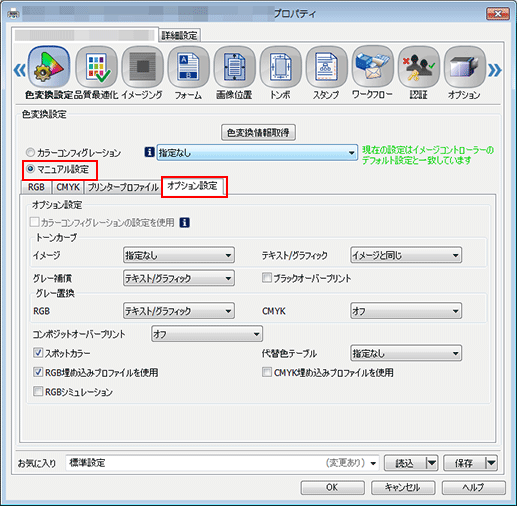Enable CMYK埋め込みプロファイルを使用 checkbox
517x506 pixels.
pos(267,372)
